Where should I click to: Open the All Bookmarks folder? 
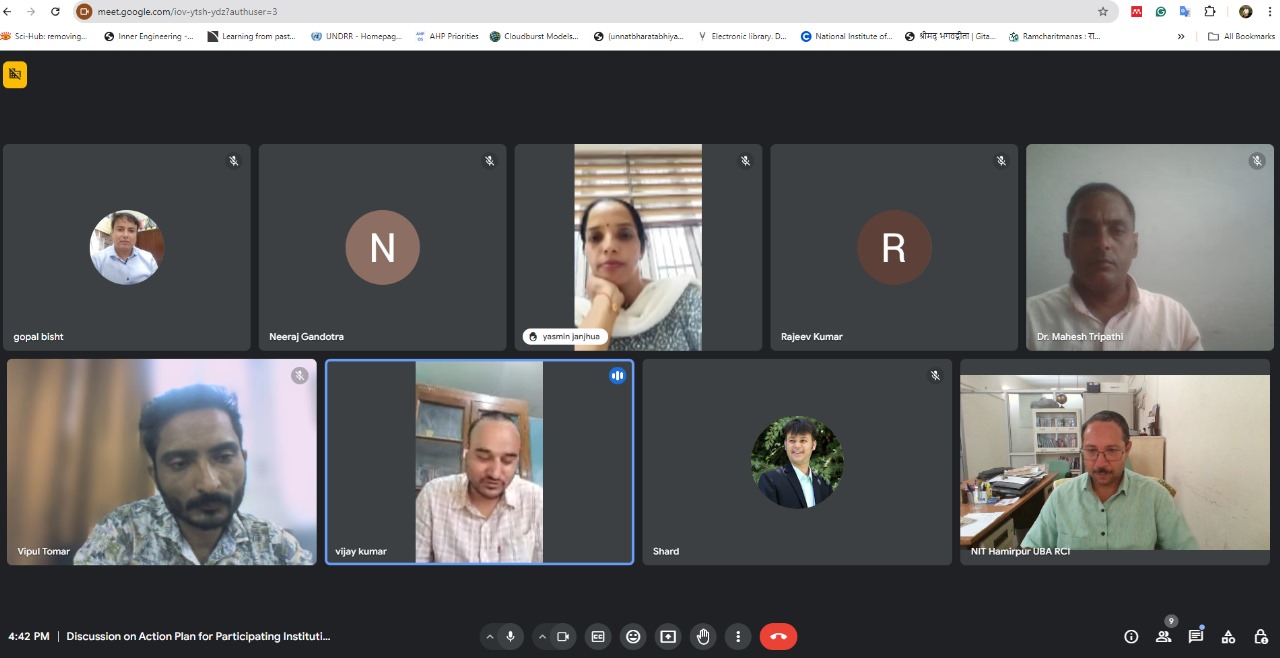point(1241,36)
